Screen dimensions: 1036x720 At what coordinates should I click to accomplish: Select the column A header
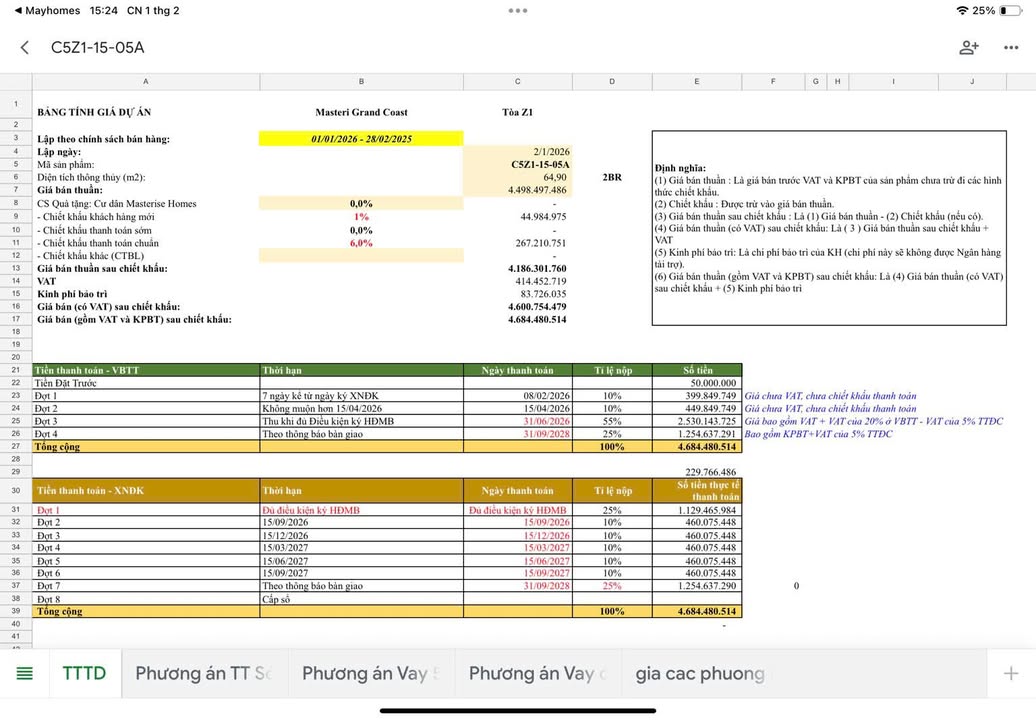pyautogui.click(x=146, y=82)
